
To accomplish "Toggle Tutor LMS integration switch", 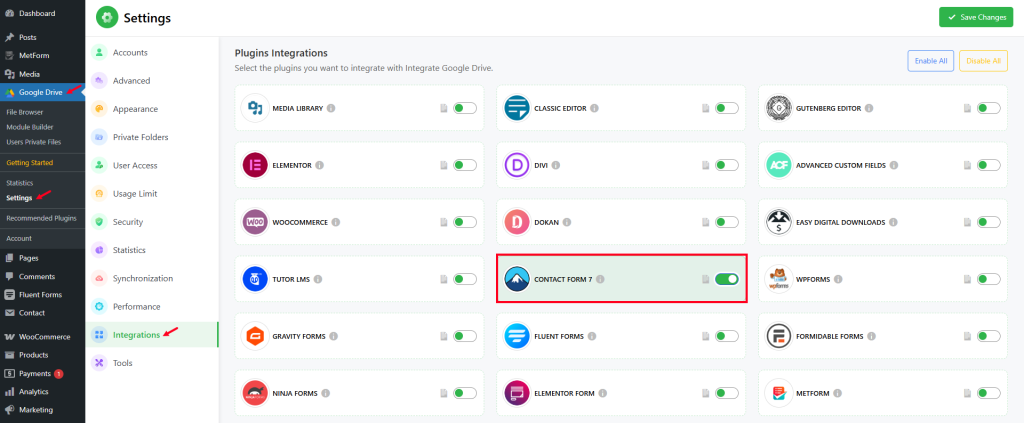I will (465, 279).
